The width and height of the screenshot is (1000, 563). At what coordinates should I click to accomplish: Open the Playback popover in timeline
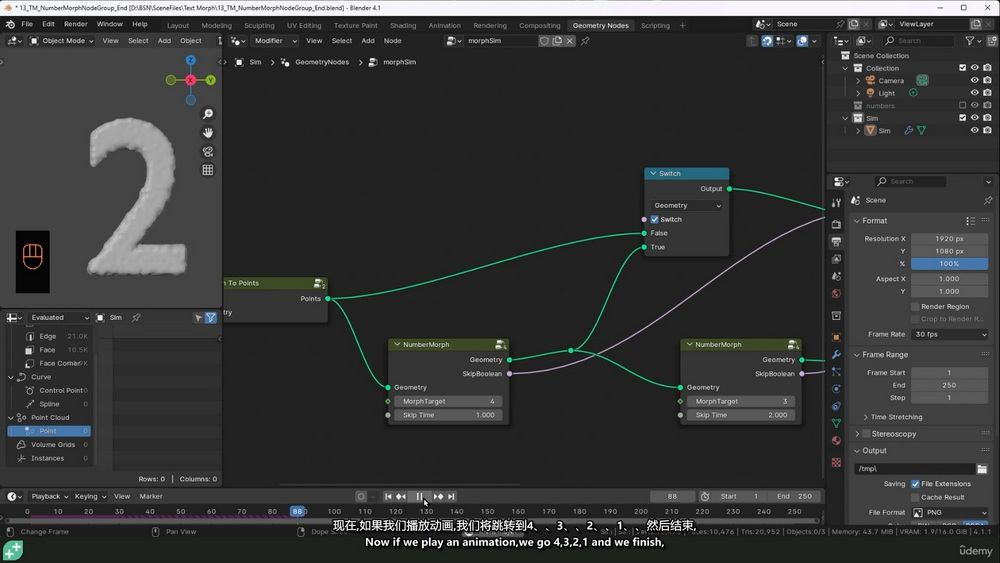click(49, 497)
